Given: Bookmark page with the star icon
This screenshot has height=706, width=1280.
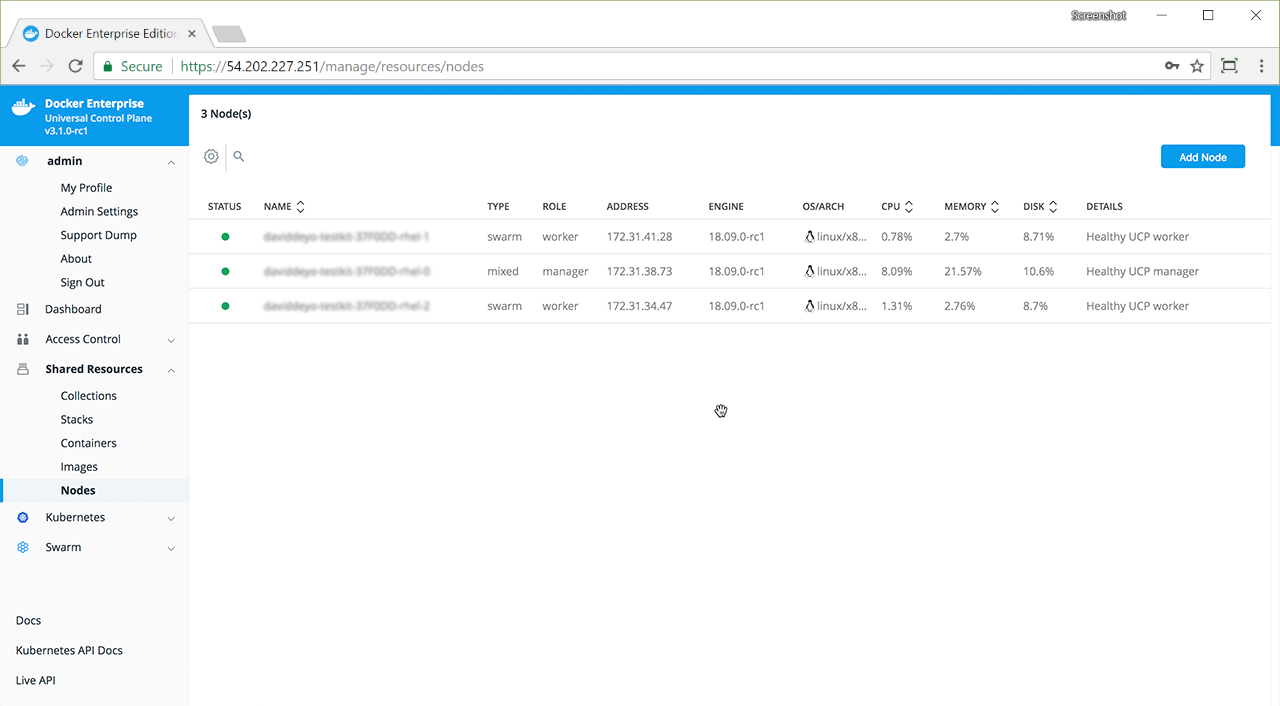Looking at the screenshot, I should click(x=1197, y=66).
